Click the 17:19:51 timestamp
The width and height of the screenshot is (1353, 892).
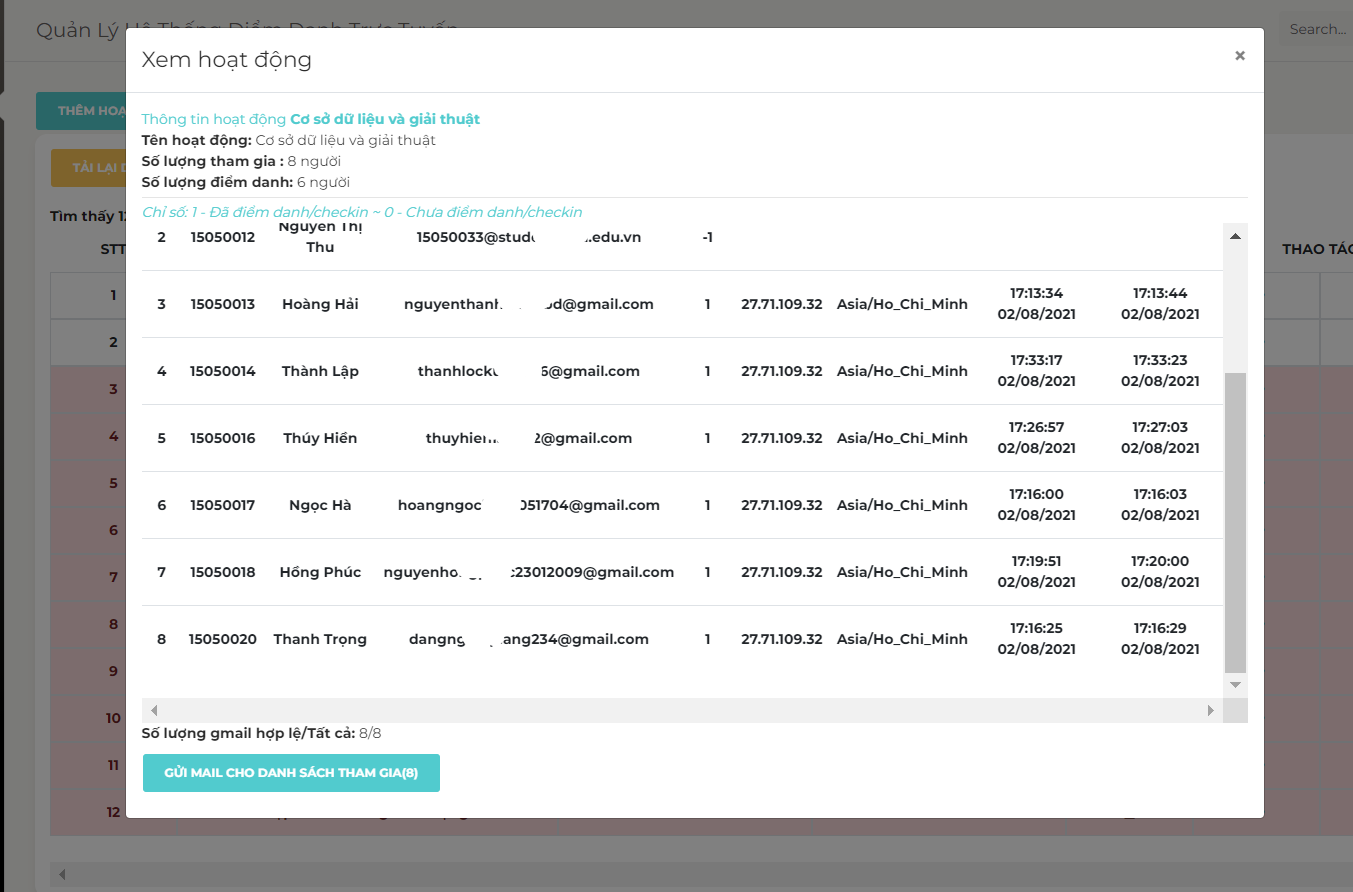click(1037, 561)
